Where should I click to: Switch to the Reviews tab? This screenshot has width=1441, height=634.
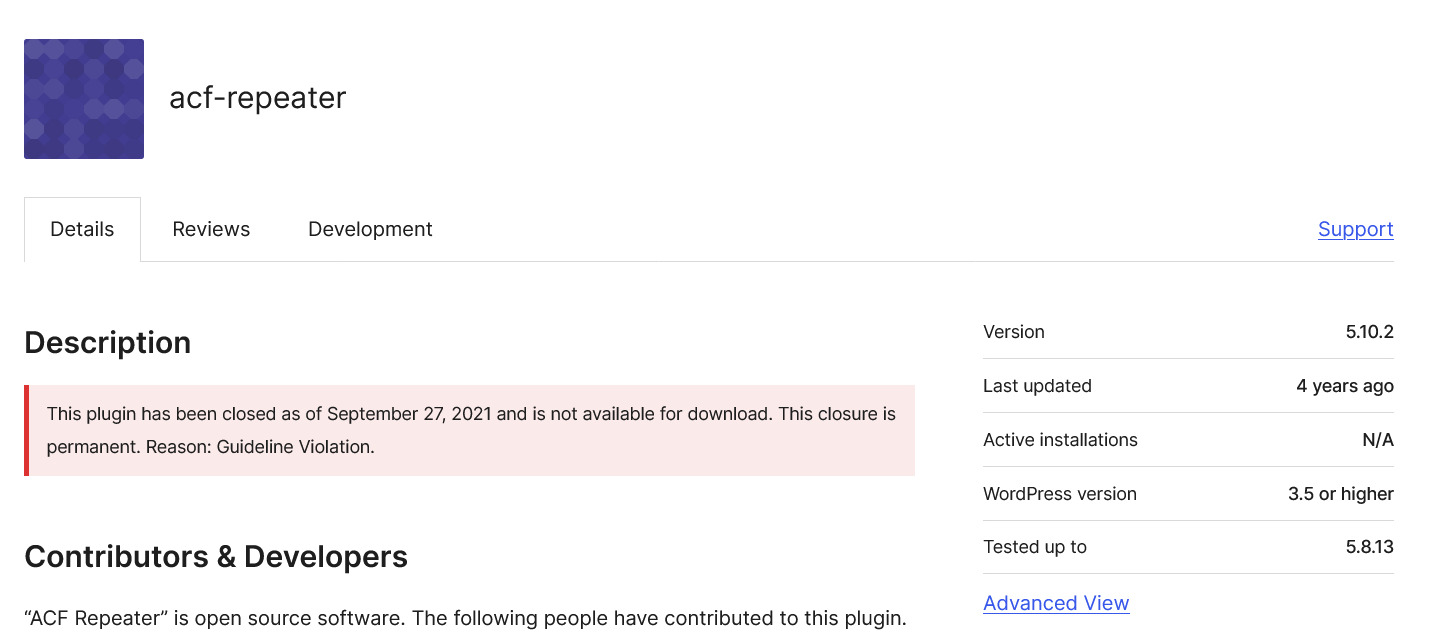211,229
